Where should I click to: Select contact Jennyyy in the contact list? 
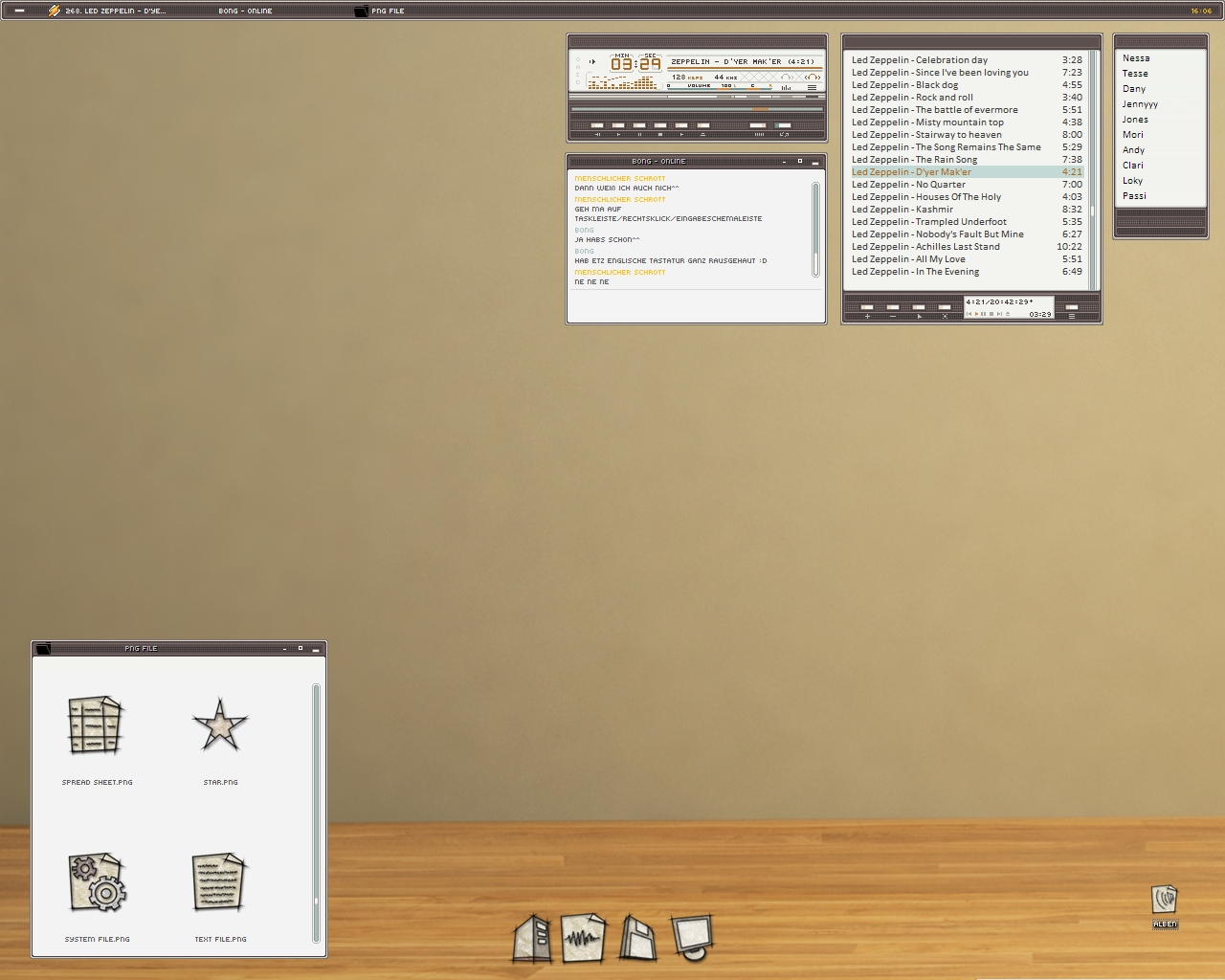tap(1140, 104)
